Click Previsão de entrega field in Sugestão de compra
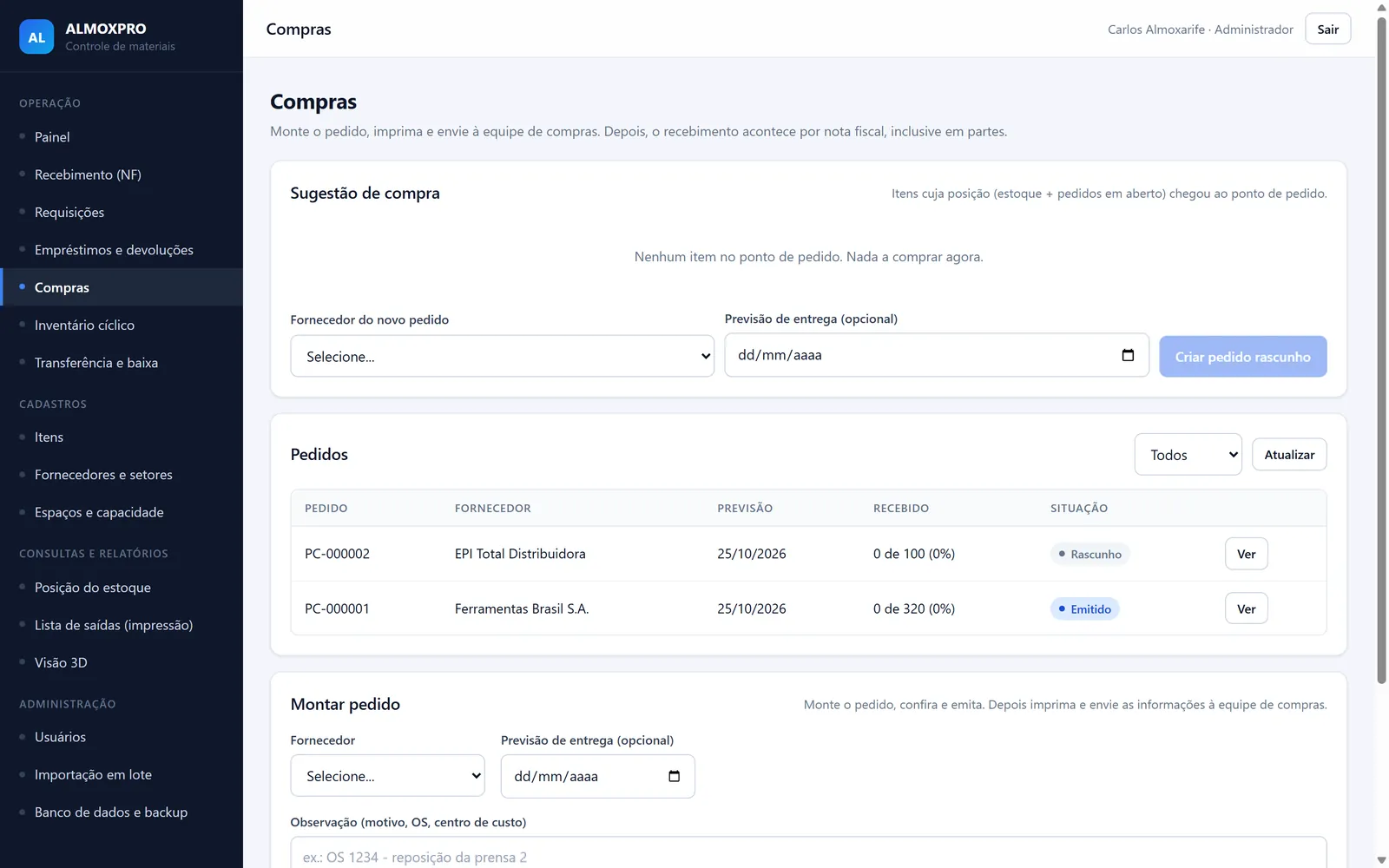The image size is (1389, 868). (937, 355)
